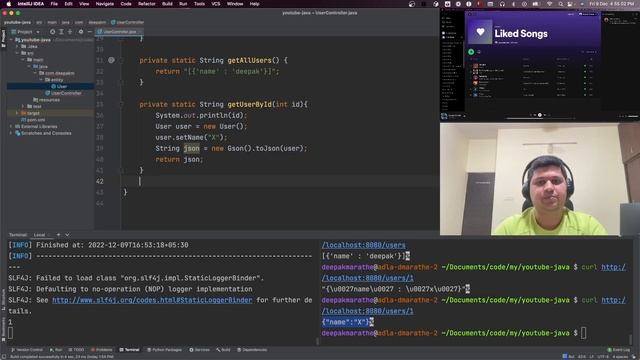Viewport: 640px width, 360px height.
Task: Click the Liked Songs heart cover
Action: 480,32
